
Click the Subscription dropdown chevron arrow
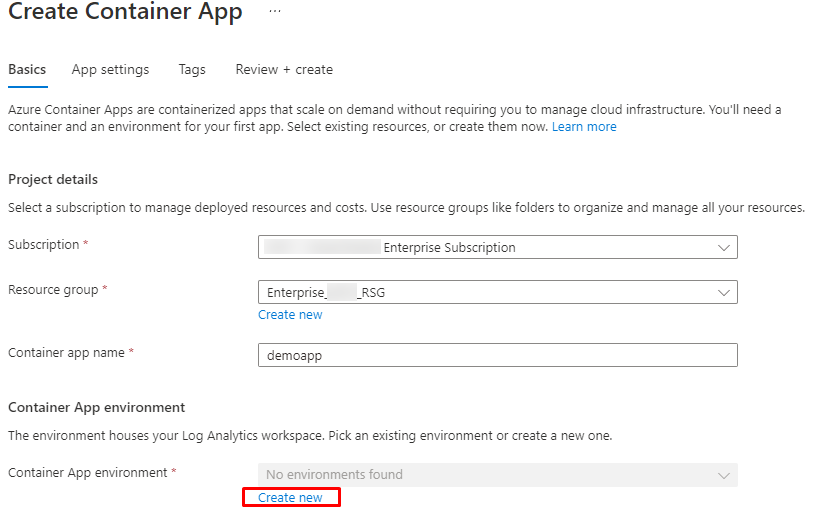click(x=723, y=247)
